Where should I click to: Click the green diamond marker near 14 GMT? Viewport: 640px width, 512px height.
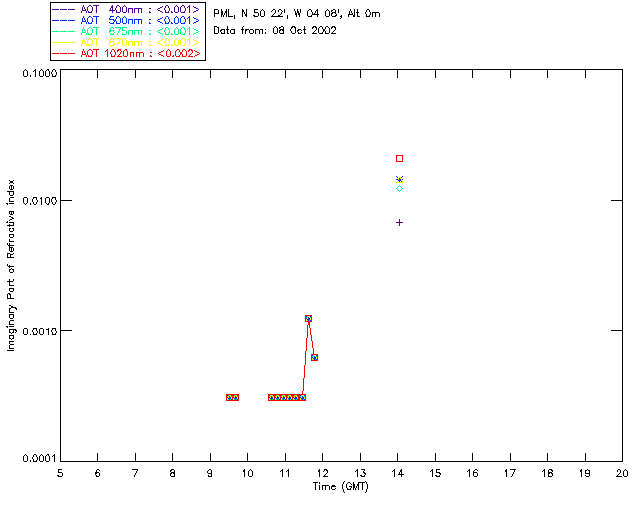[x=400, y=189]
